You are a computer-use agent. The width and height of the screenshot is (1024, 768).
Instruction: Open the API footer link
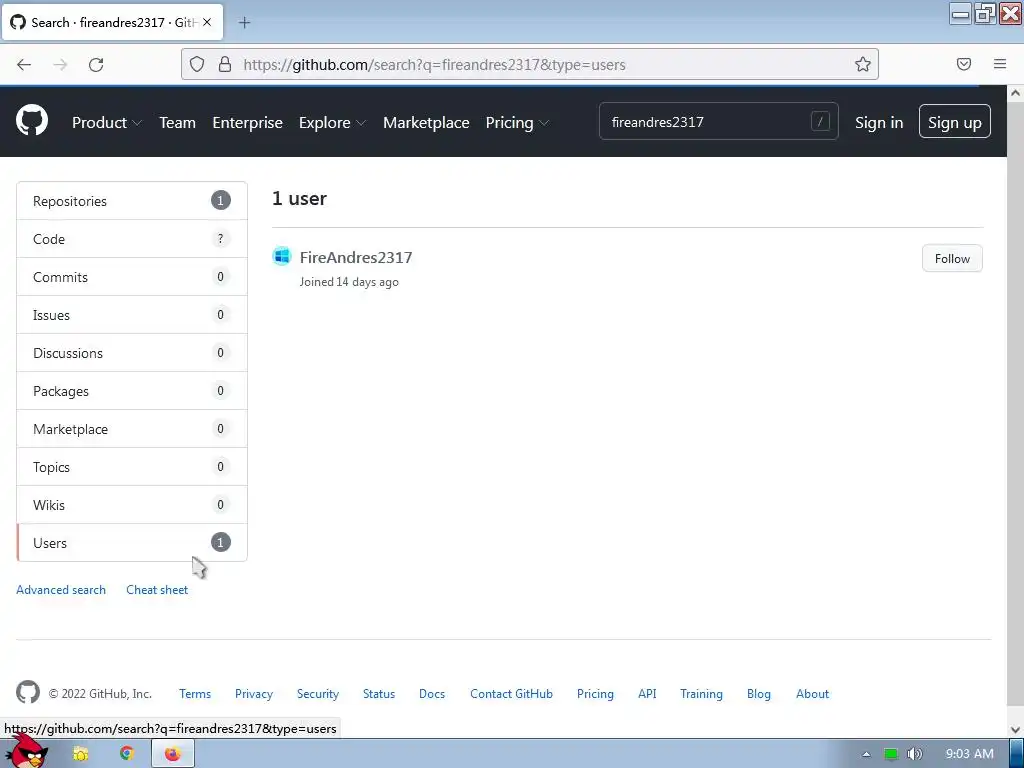pyautogui.click(x=647, y=694)
